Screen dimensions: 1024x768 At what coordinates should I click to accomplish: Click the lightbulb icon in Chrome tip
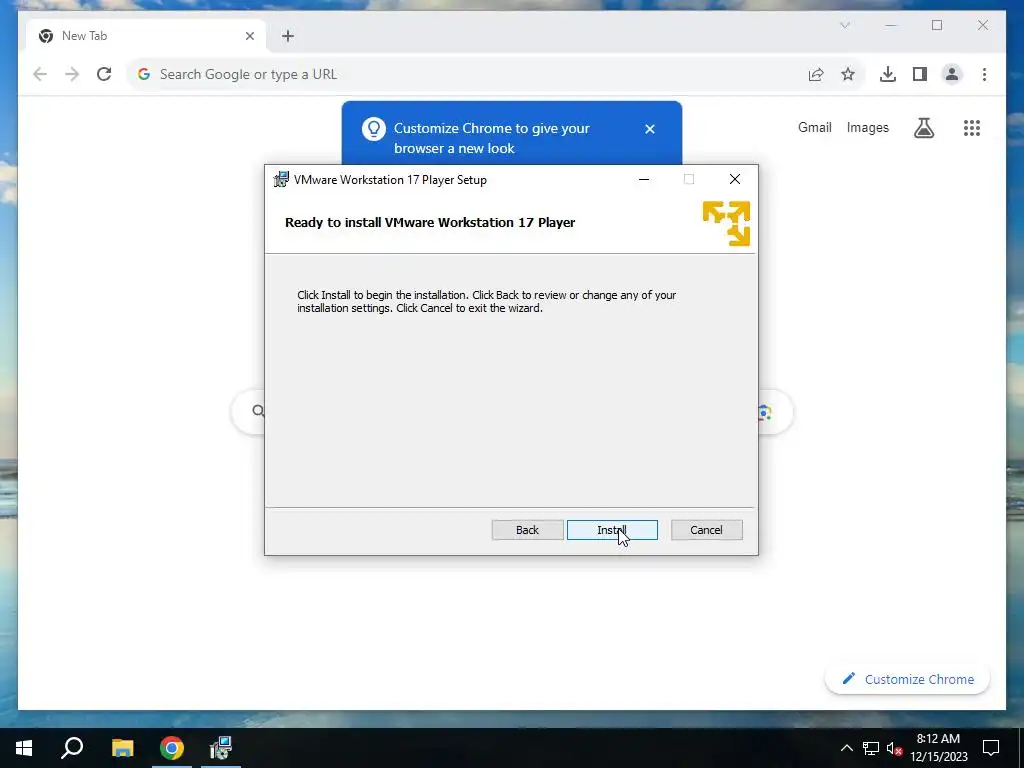click(374, 129)
